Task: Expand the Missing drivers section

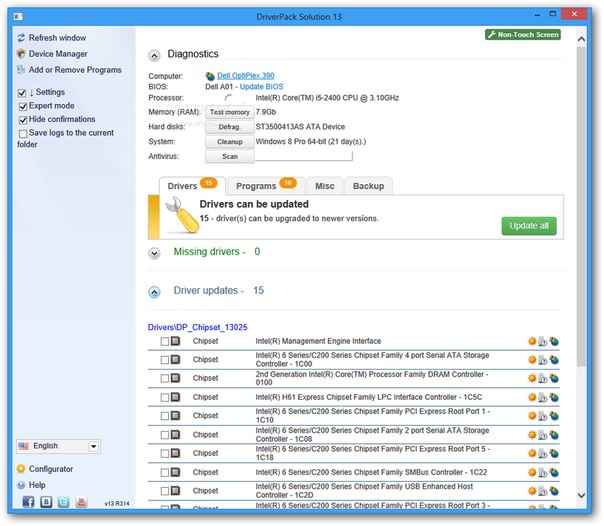Action: click(x=154, y=253)
